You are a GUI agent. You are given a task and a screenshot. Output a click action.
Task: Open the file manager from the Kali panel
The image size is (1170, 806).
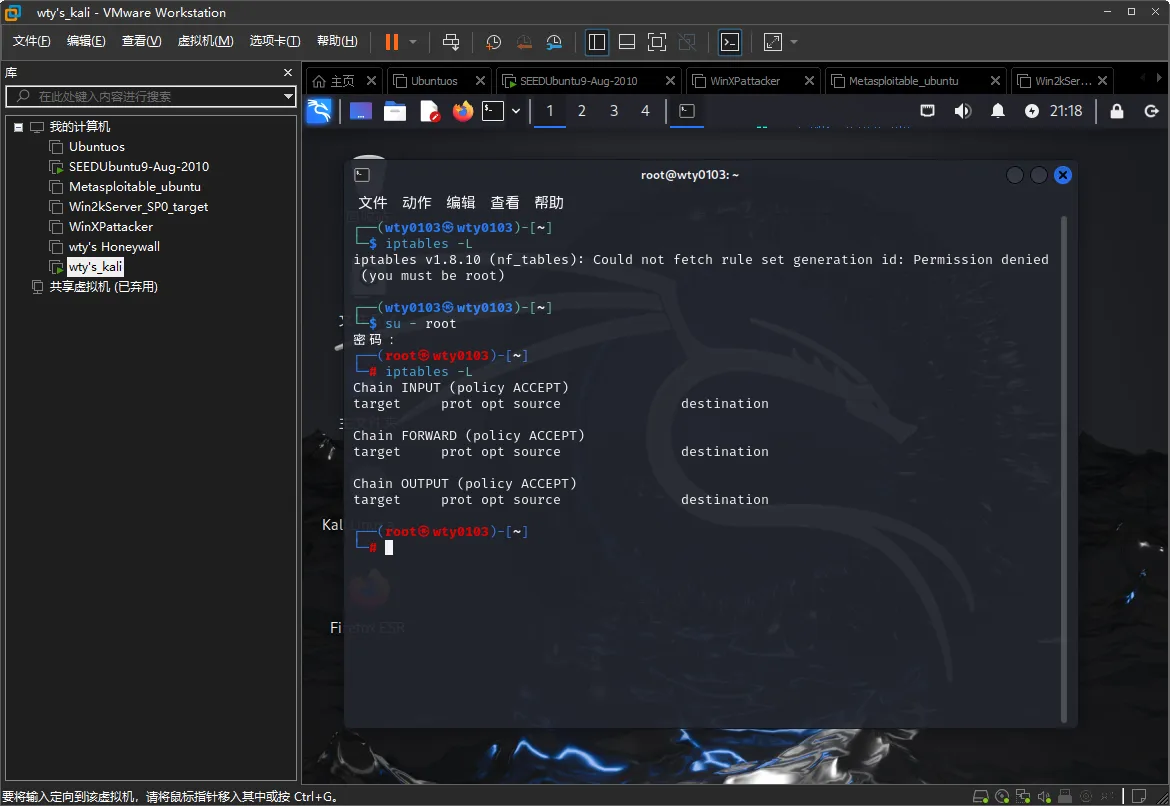tap(395, 111)
